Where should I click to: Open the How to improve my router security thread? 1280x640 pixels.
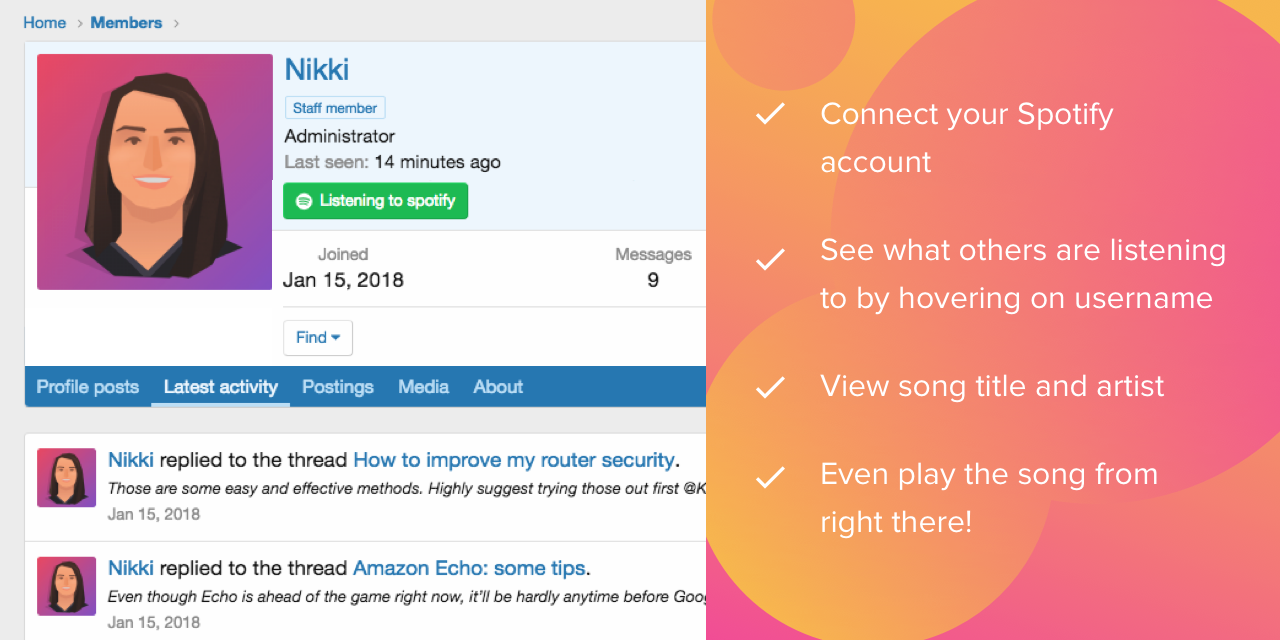coord(514,460)
